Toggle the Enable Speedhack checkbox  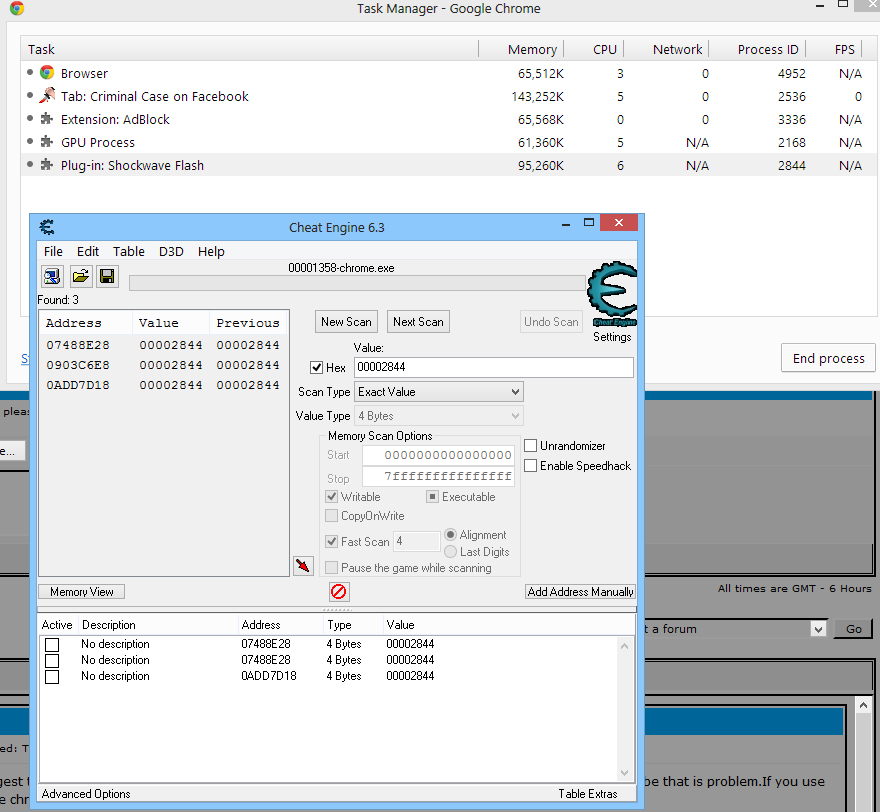pyautogui.click(x=531, y=466)
